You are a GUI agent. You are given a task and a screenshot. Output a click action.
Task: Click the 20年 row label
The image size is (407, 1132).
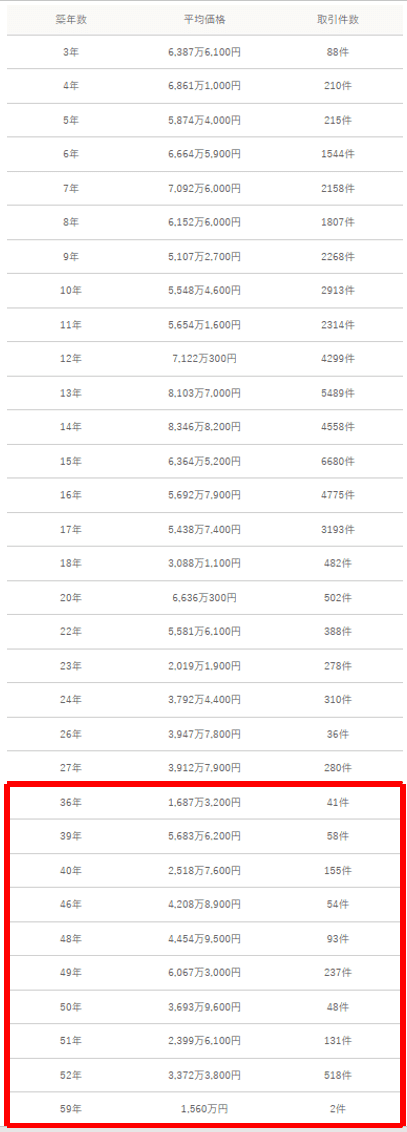pos(71,597)
